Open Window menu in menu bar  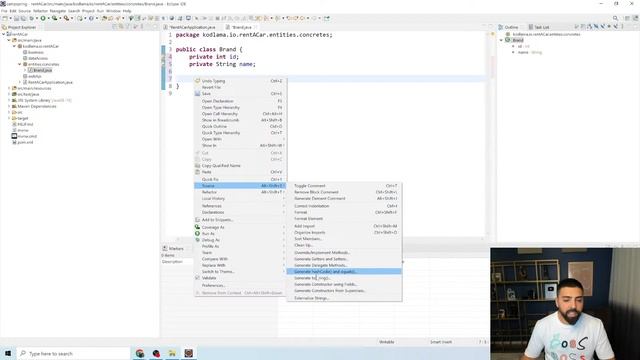pos(113,11)
